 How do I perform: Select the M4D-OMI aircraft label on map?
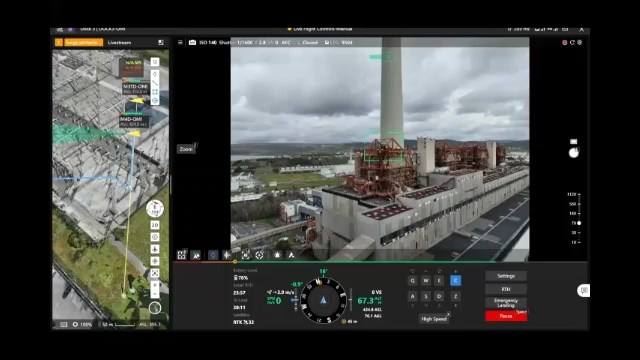133,121
